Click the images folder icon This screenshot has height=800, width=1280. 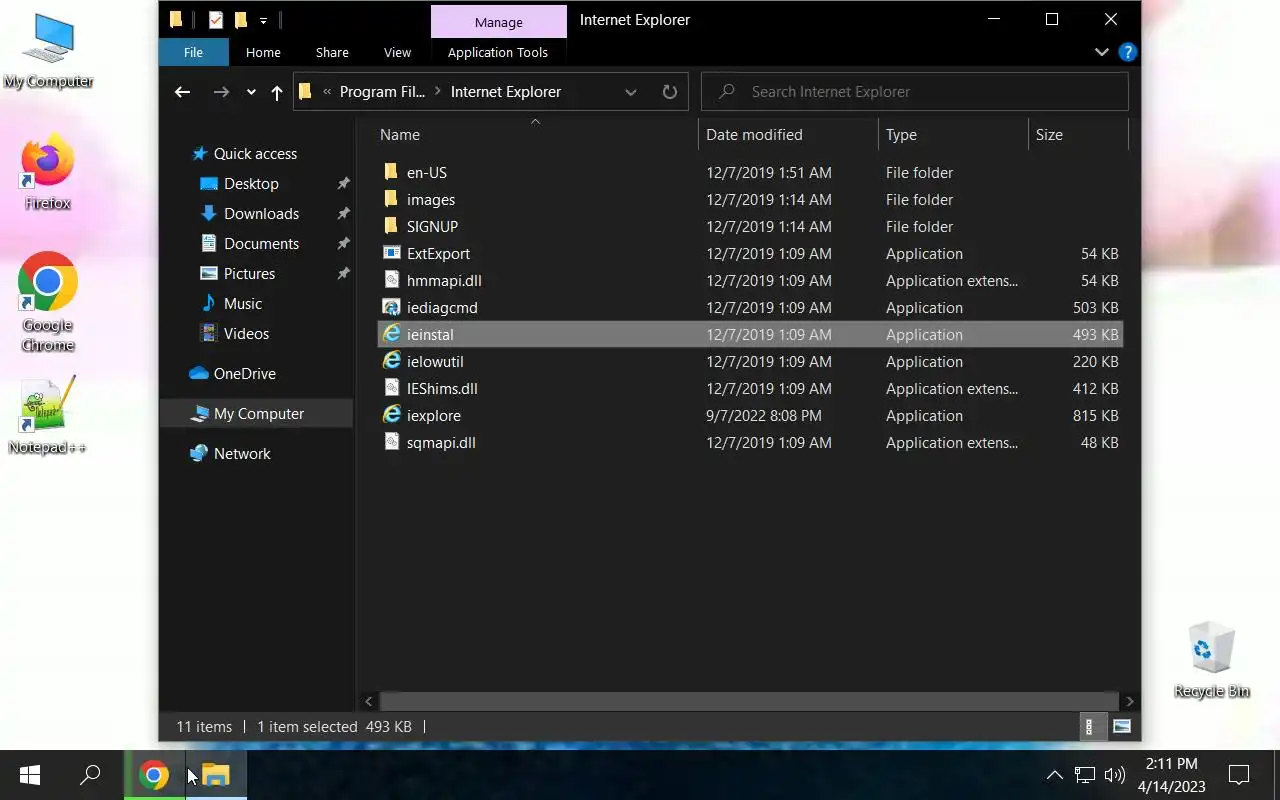pos(391,199)
